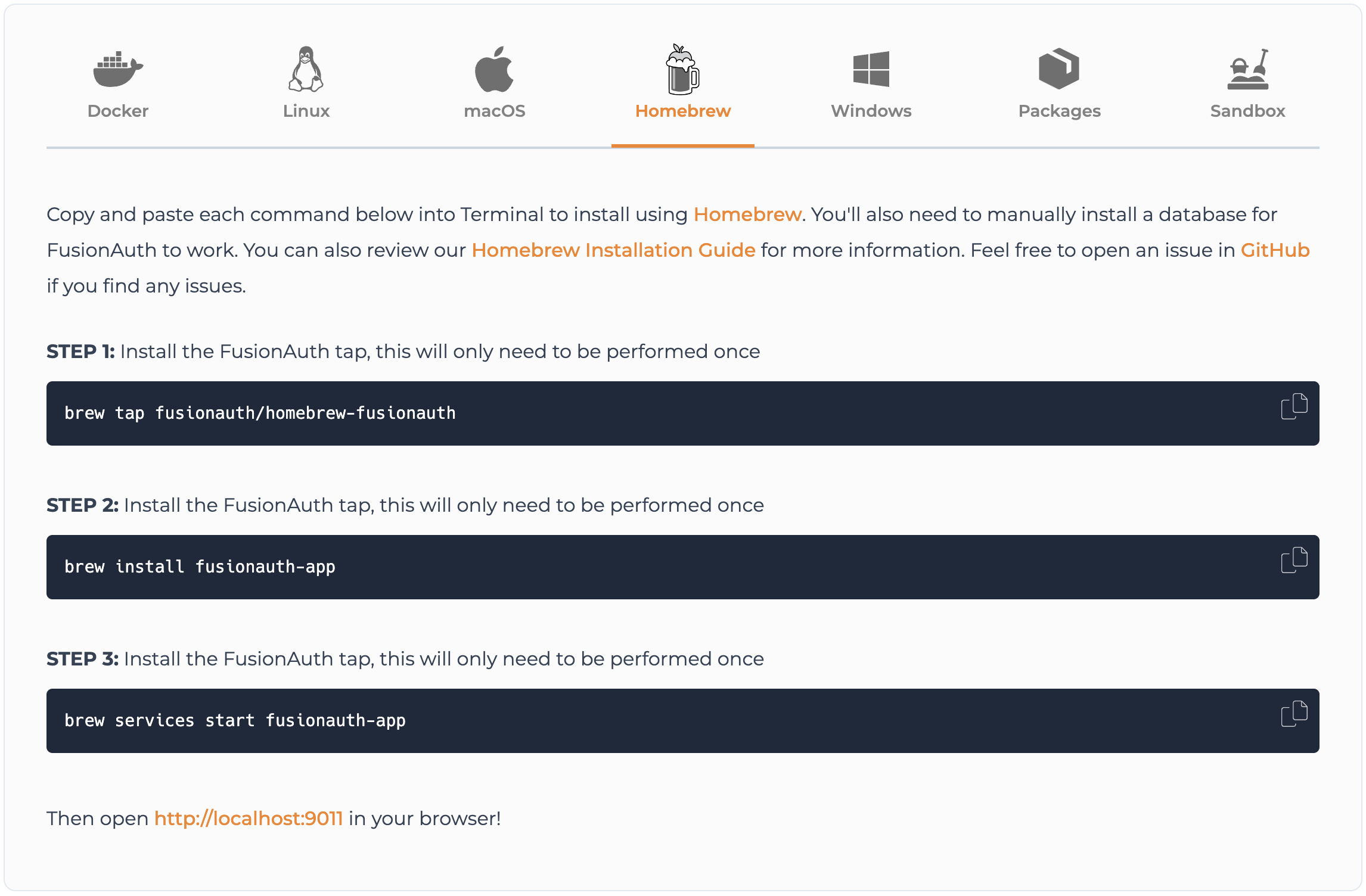Image resolution: width=1366 pixels, height=896 pixels.
Task: Open the Packages tab
Action: pyautogui.click(x=1058, y=111)
